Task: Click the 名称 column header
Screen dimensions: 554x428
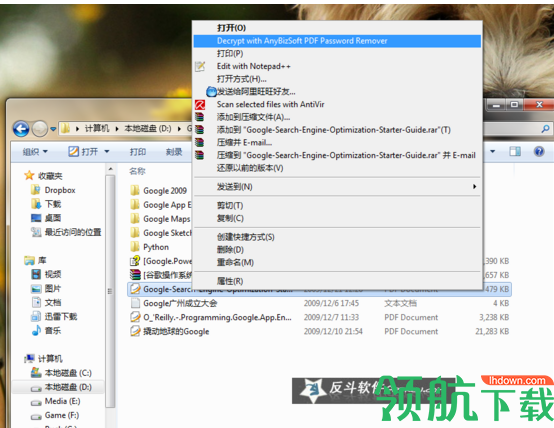Action: point(137,171)
